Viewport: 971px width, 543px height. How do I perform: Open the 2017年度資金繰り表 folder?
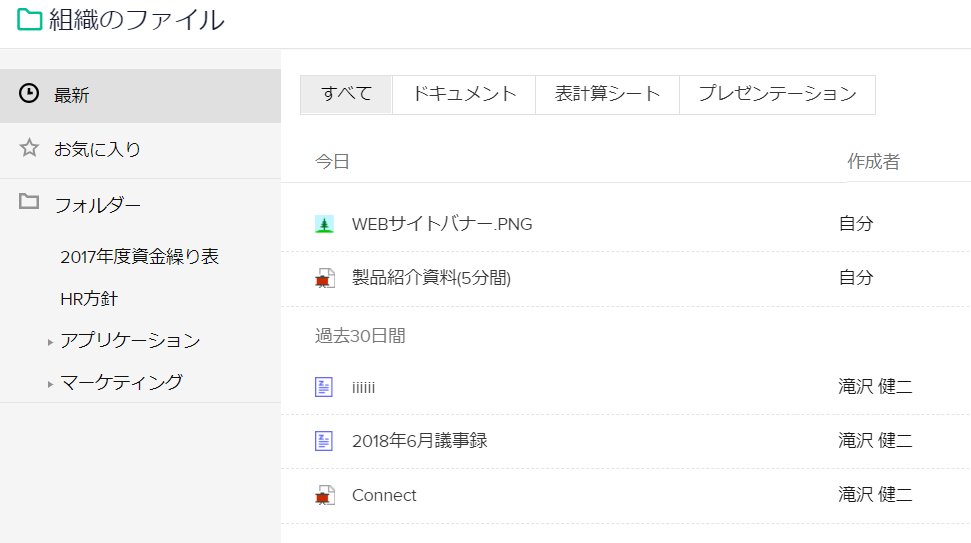click(x=139, y=257)
